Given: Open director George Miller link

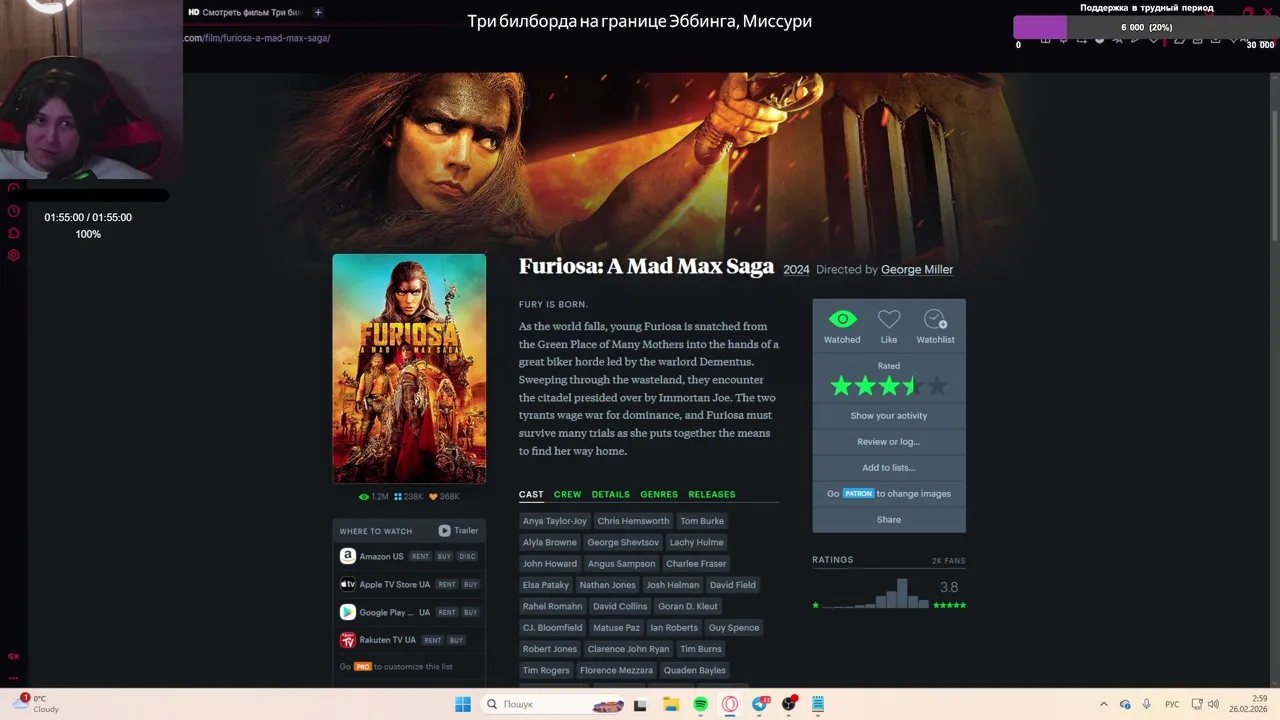Looking at the screenshot, I should click(917, 270).
